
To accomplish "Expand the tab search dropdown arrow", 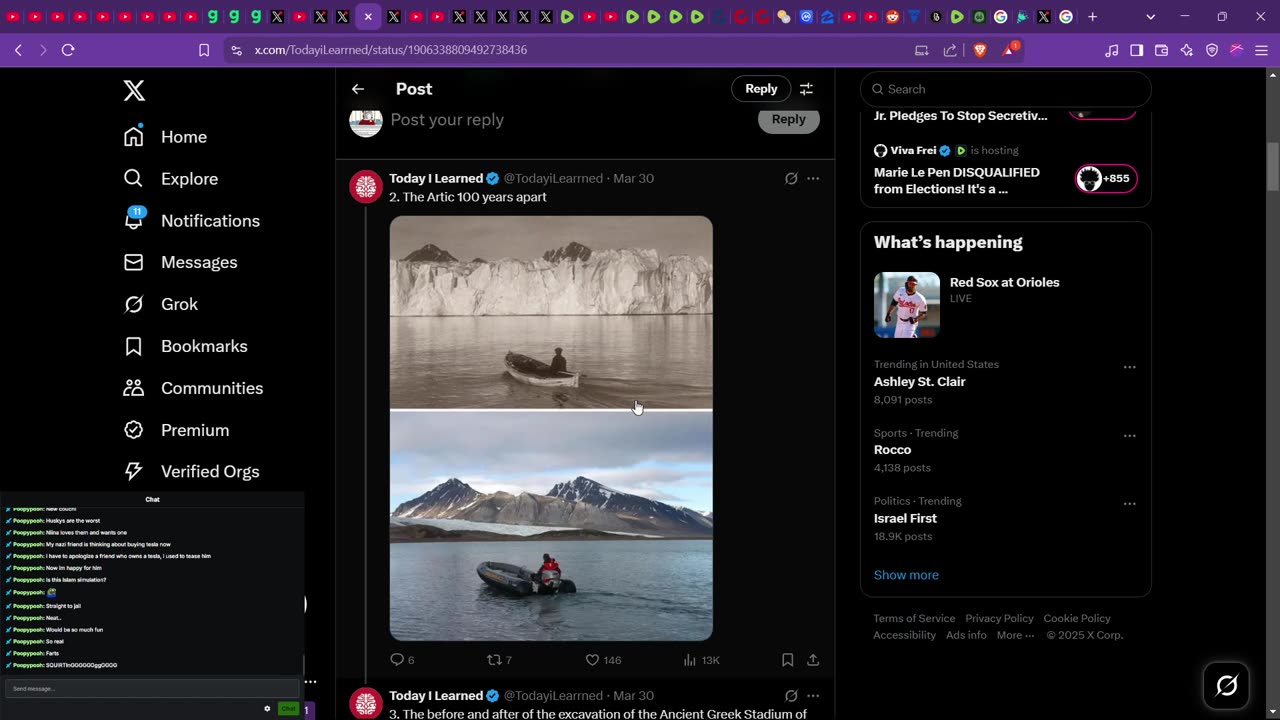I will 1150,17.
